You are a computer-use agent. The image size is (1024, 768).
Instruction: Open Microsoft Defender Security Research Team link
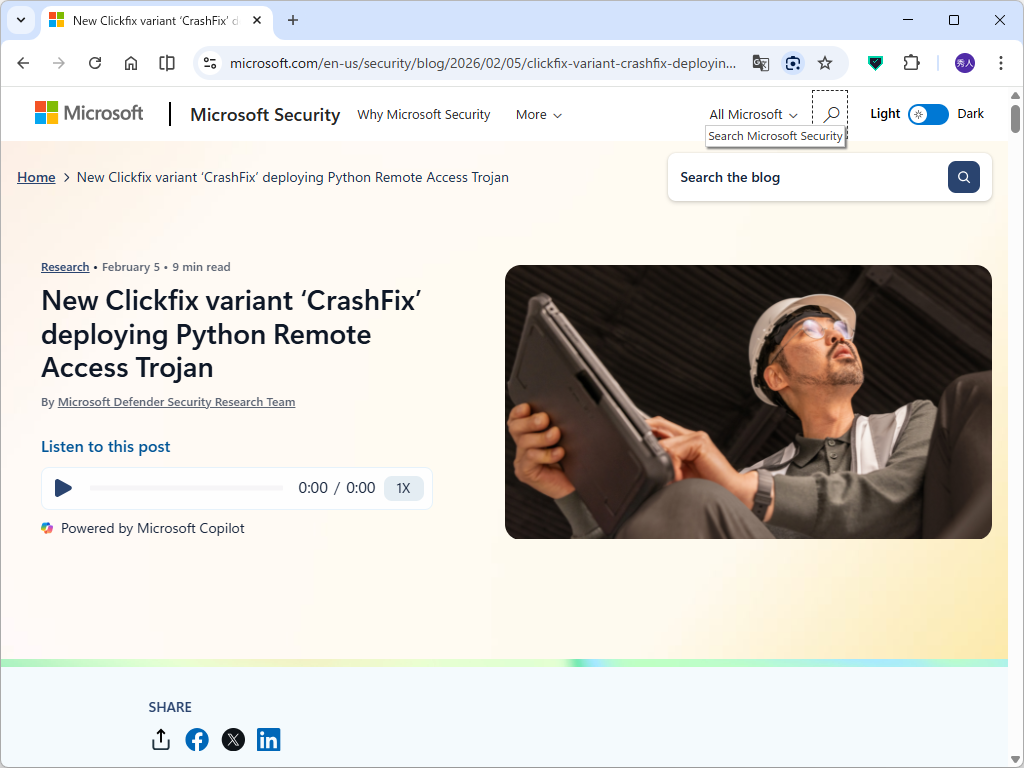tap(176, 402)
